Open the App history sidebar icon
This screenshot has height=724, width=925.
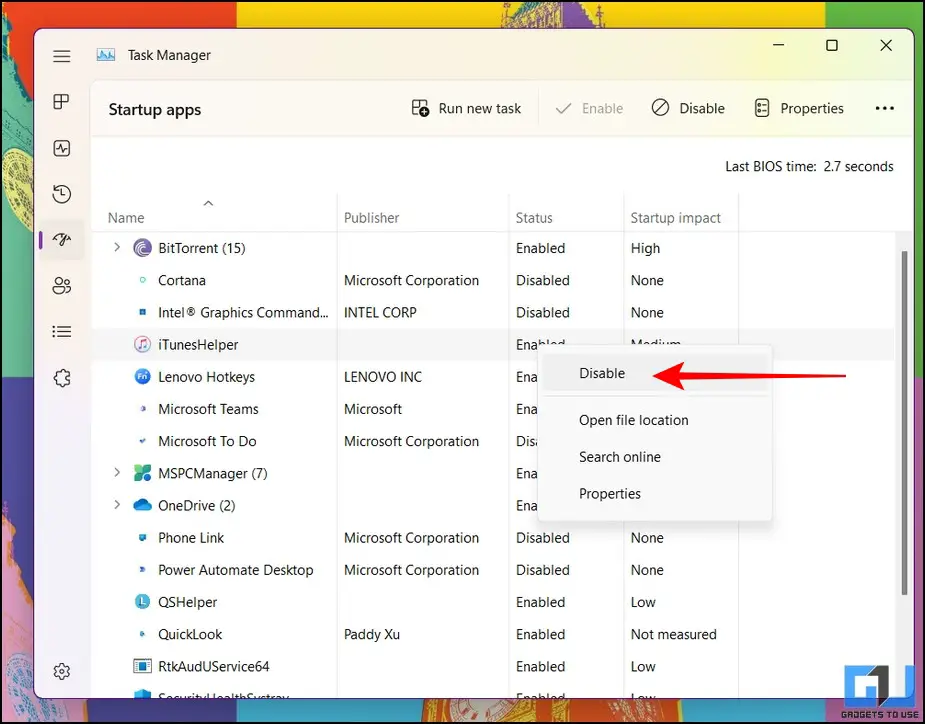pos(61,194)
